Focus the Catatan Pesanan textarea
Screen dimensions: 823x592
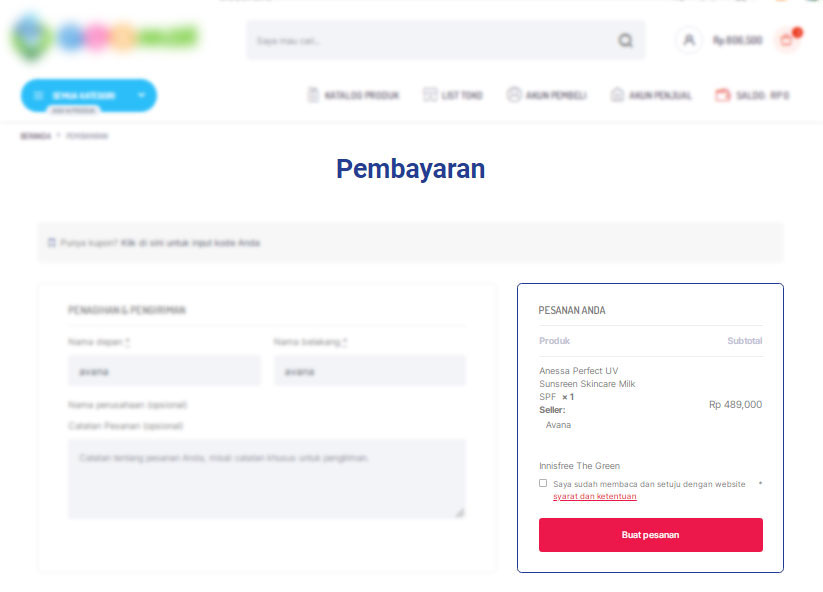pyautogui.click(x=267, y=479)
